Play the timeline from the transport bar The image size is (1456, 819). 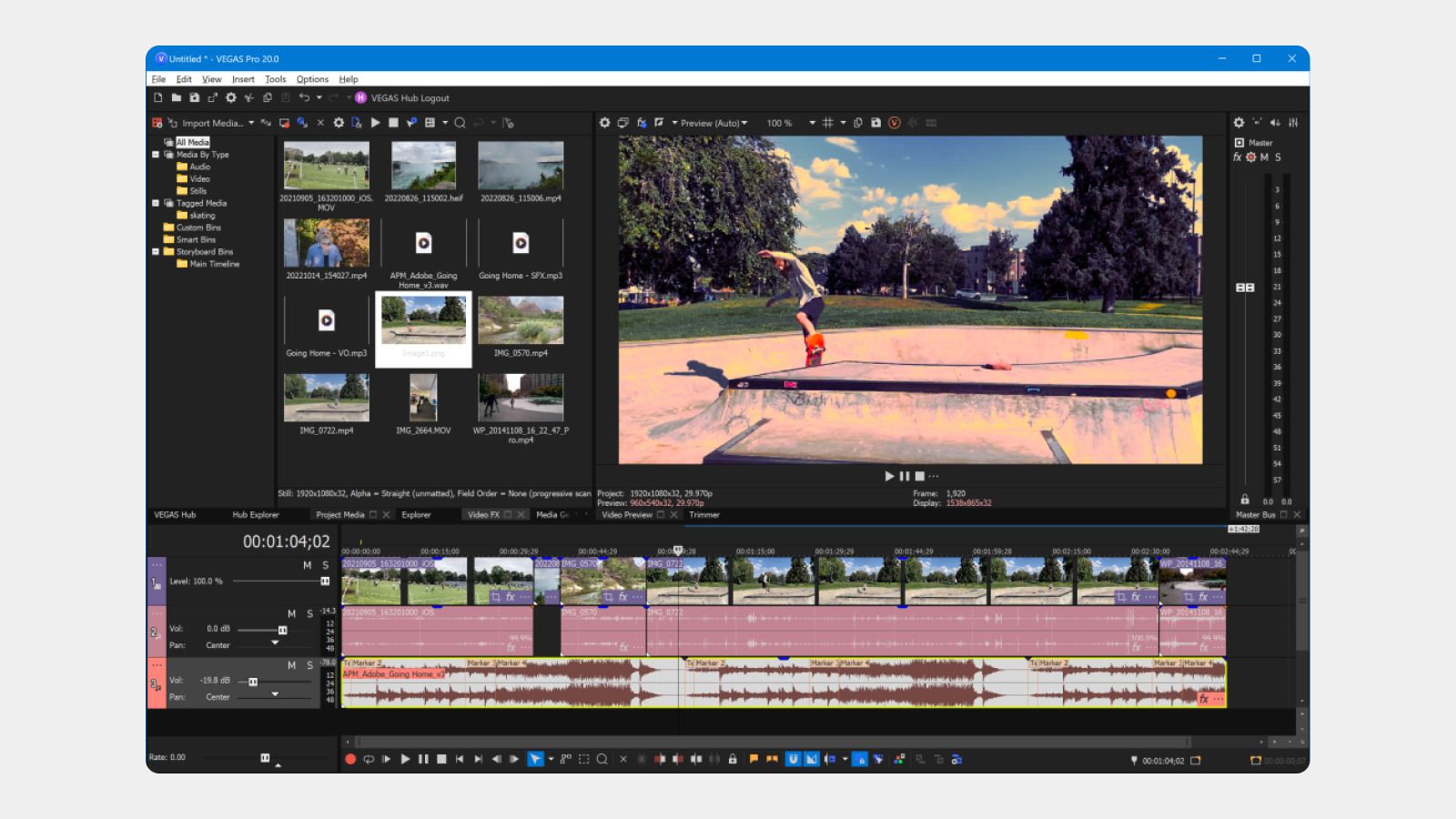[x=405, y=759]
